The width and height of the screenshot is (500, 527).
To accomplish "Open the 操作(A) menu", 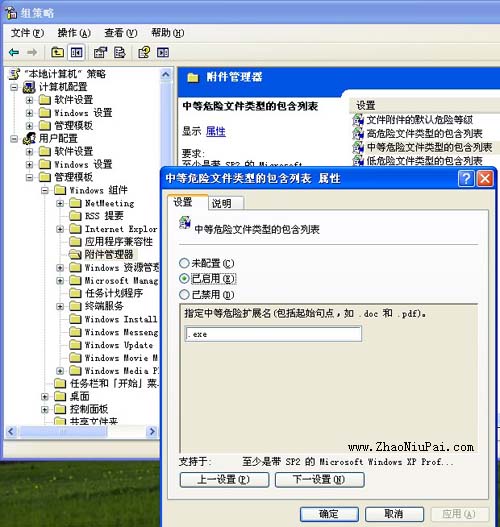I will [x=74, y=33].
